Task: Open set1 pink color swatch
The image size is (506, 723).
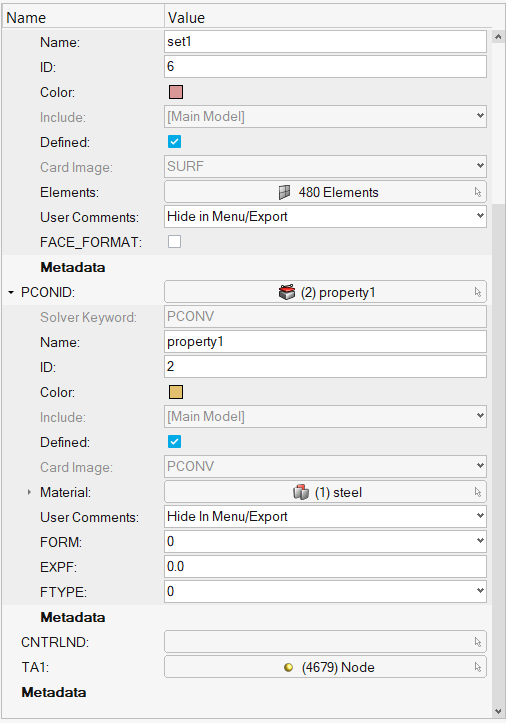Action: [176, 92]
